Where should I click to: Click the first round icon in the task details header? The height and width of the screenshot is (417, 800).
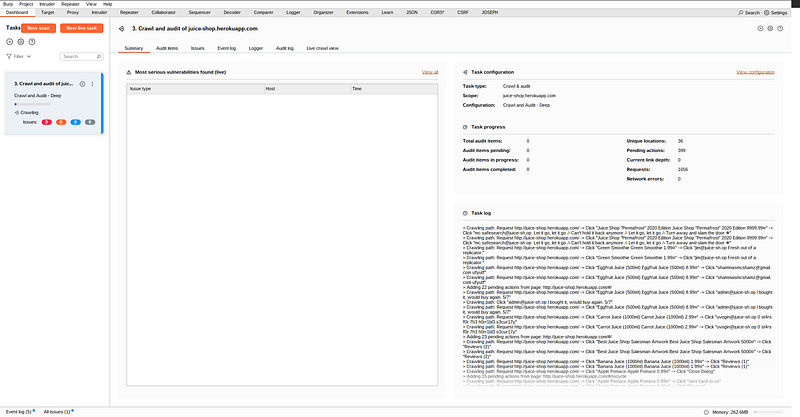tap(760, 29)
